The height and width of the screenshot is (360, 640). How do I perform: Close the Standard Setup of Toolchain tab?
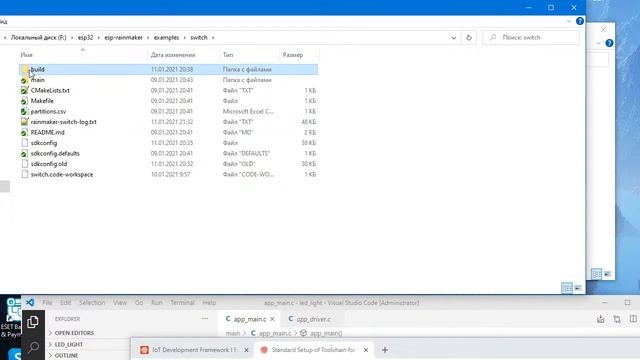tap(366, 350)
